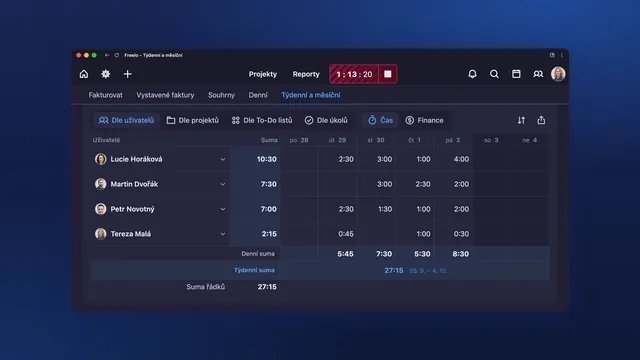Click Martin Dvořák sum 7:30
640x360 pixels.
[269, 184]
